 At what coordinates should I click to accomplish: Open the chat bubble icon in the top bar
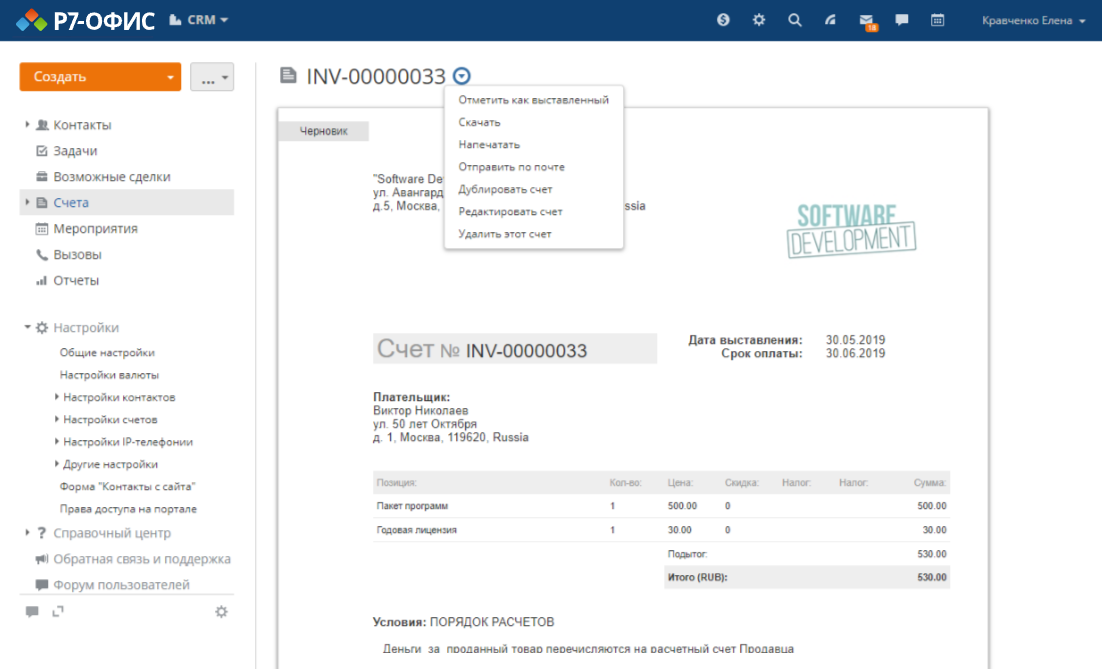coord(901,19)
